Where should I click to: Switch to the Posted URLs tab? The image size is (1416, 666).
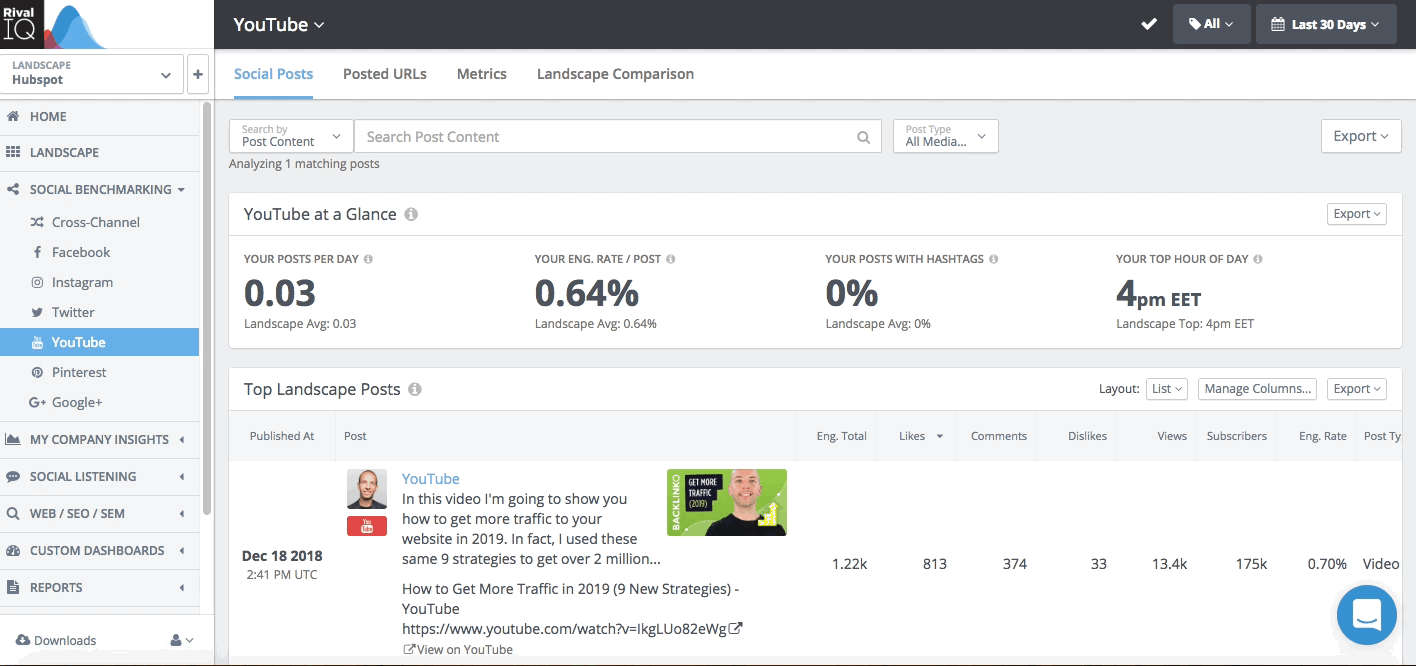384,74
